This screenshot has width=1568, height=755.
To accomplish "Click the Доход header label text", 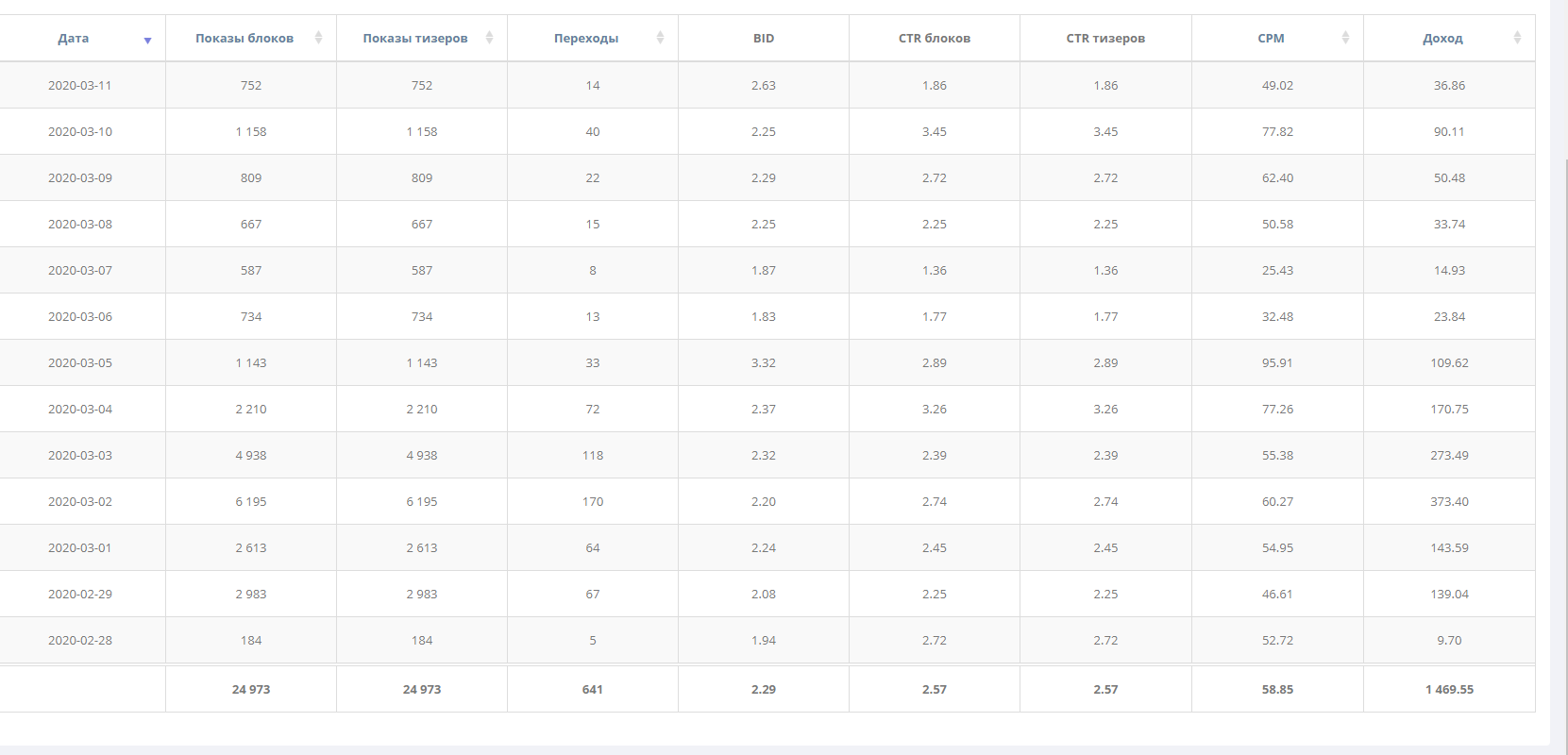I will pos(1442,39).
